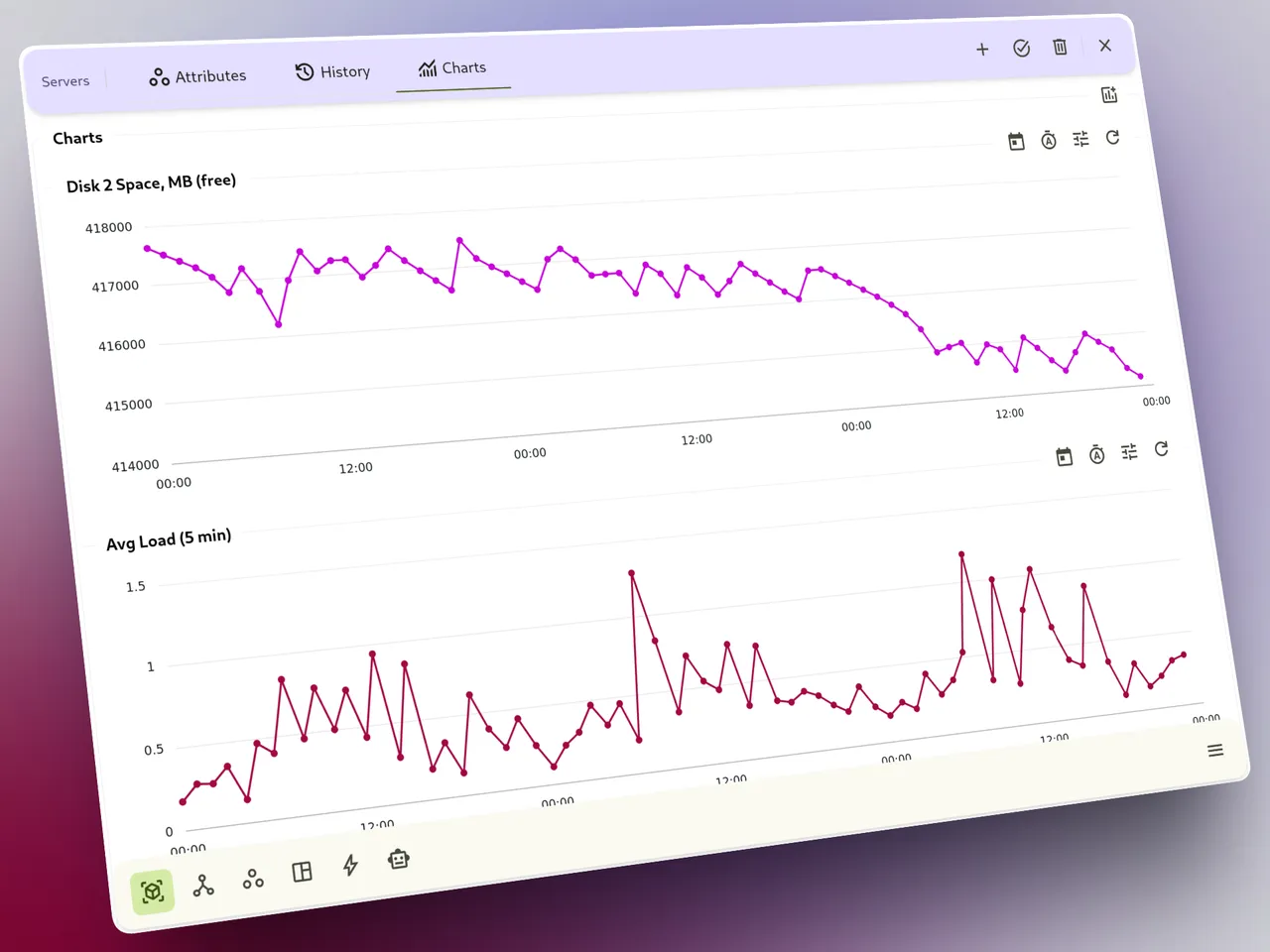Enable auto-refresh stopwatch on Disk 2 Space chart
1270x952 pixels.
click(1049, 140)
